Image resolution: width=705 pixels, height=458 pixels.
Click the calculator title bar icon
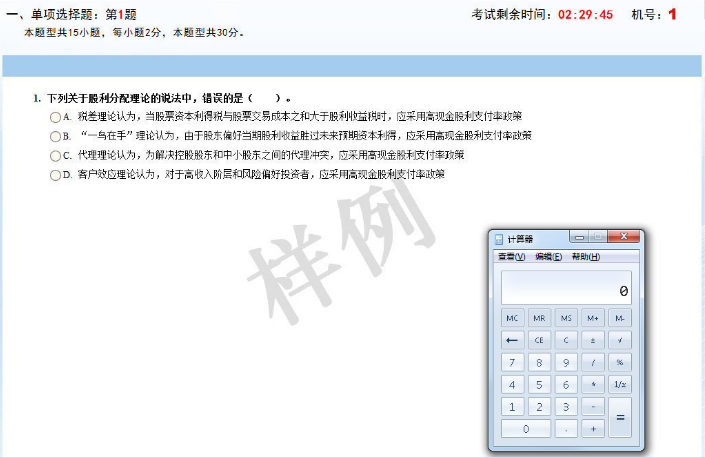pos(500,239)
